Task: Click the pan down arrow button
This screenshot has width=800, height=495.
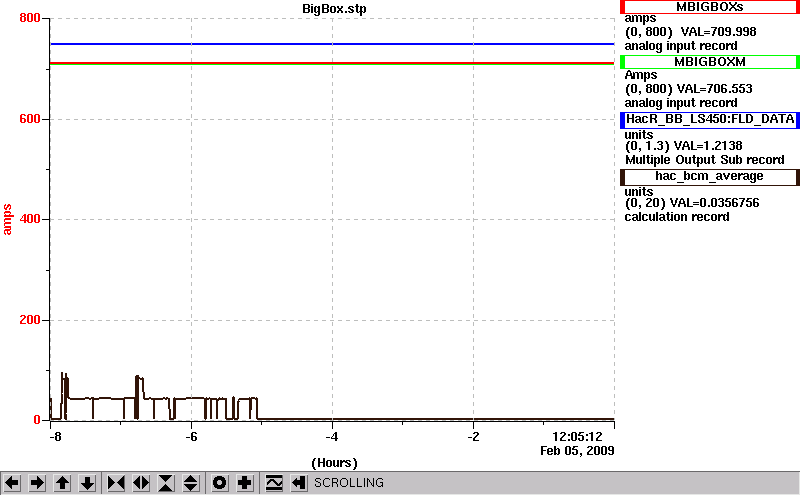Action: [87, 483]
